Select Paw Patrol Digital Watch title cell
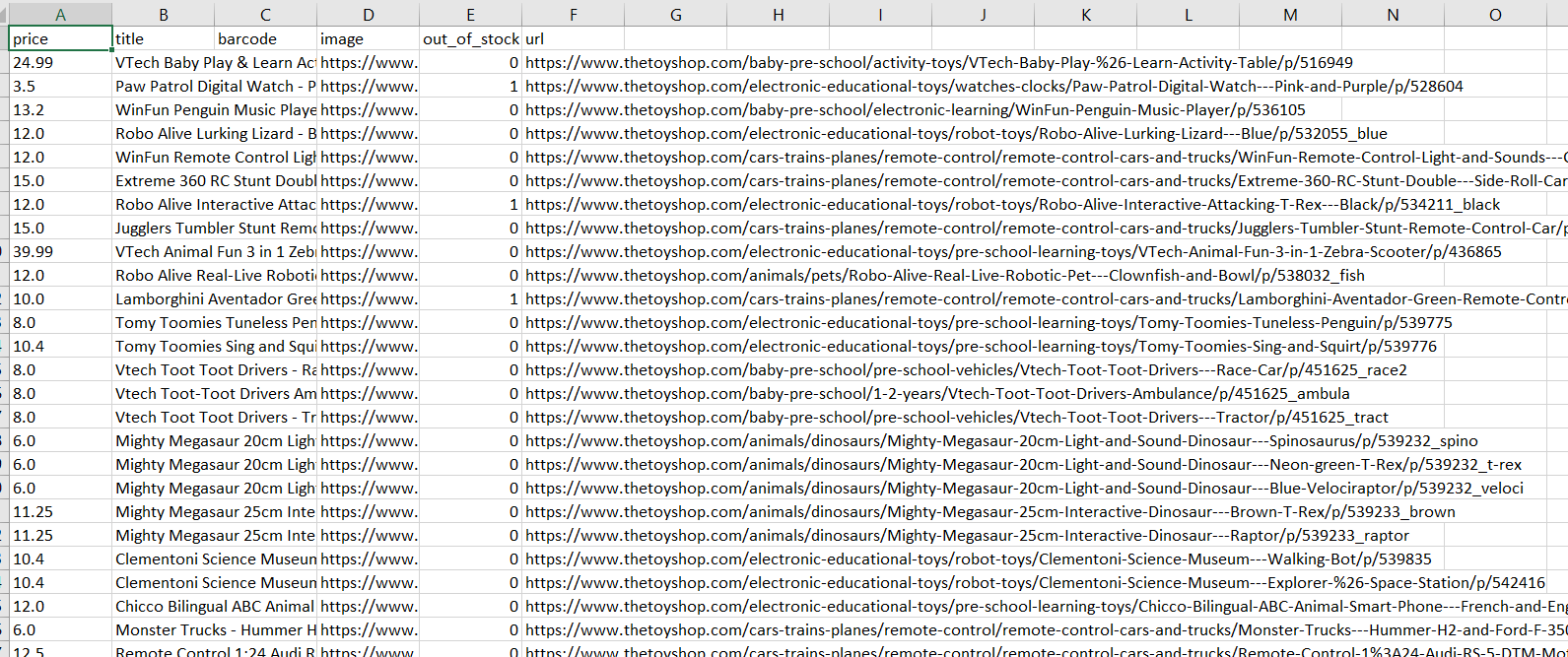This screenshot has width=1568, height=657. [x=215, y=86]
